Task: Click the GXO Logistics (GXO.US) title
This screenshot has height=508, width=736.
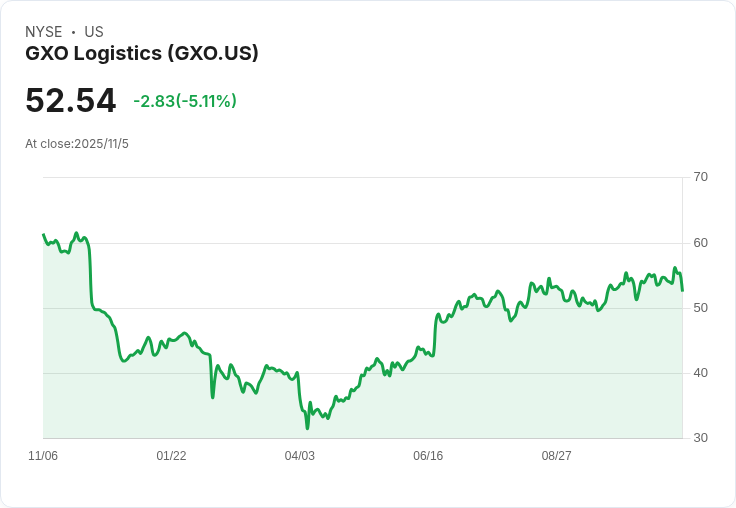Action: coord(141,53)
